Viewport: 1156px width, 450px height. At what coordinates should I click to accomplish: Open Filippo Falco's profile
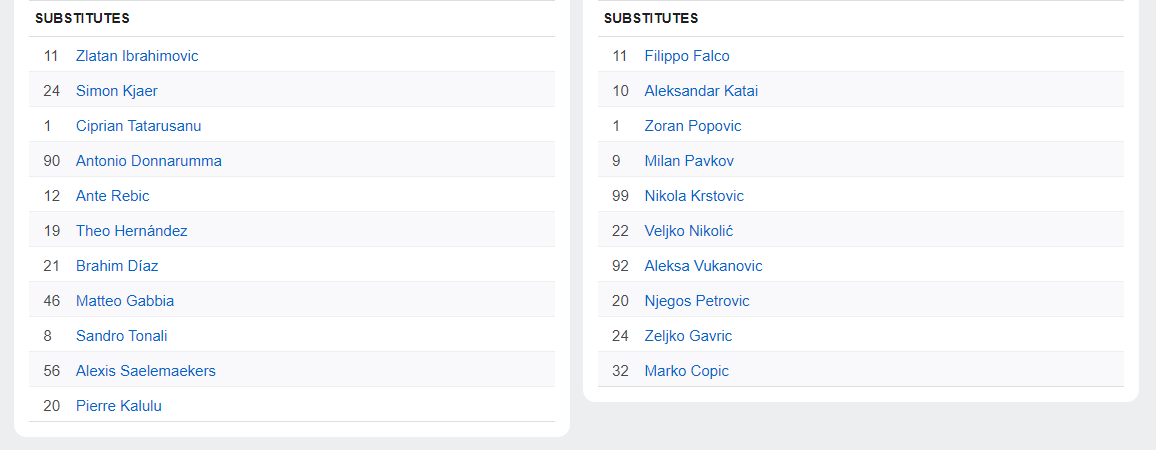tap(687, 56)
